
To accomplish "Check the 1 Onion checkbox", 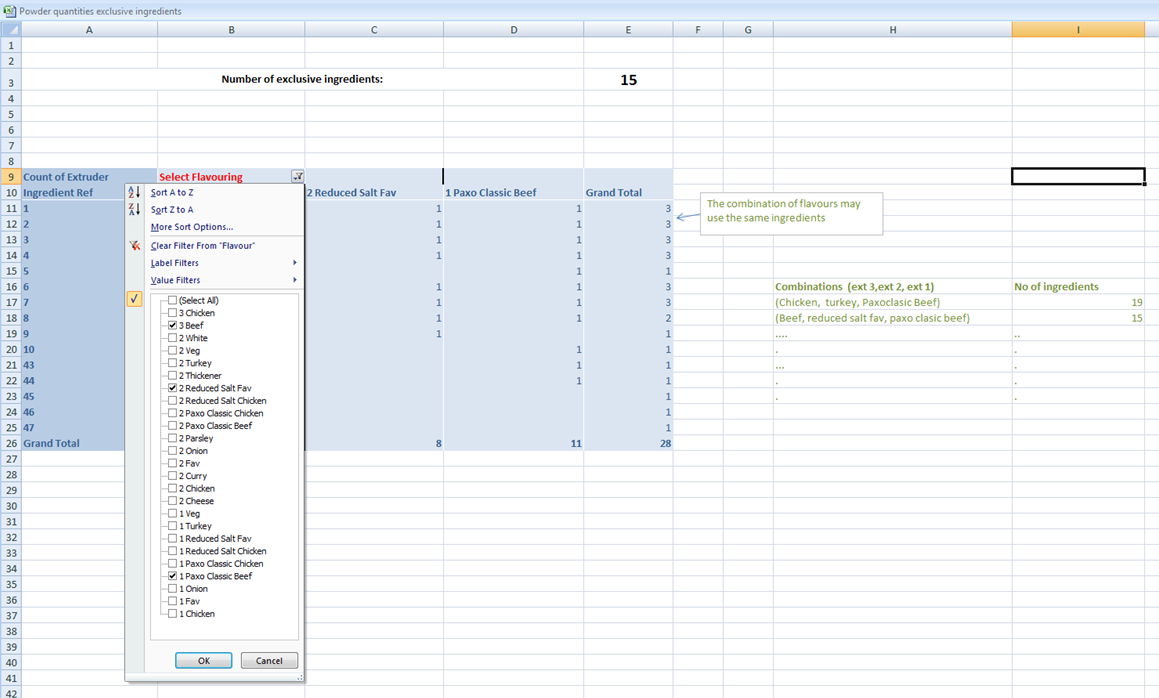I will coord(172,589).
